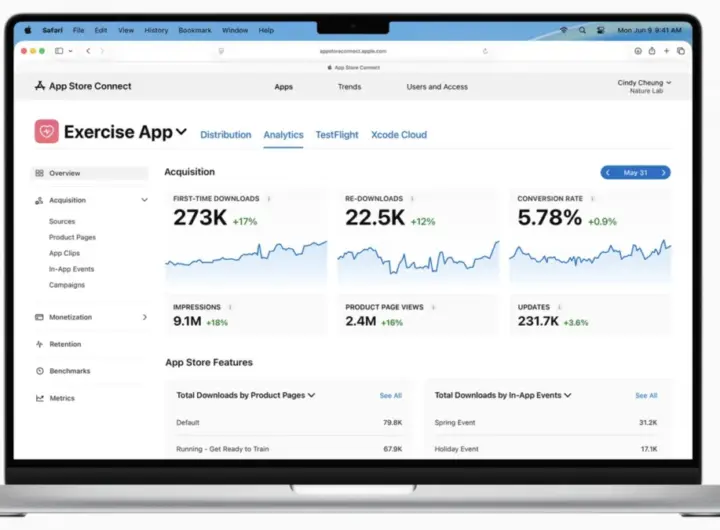Click info icon next to Product Page Views
The width and height of the screenshot is (720, 530).
(x=433, y=307)
